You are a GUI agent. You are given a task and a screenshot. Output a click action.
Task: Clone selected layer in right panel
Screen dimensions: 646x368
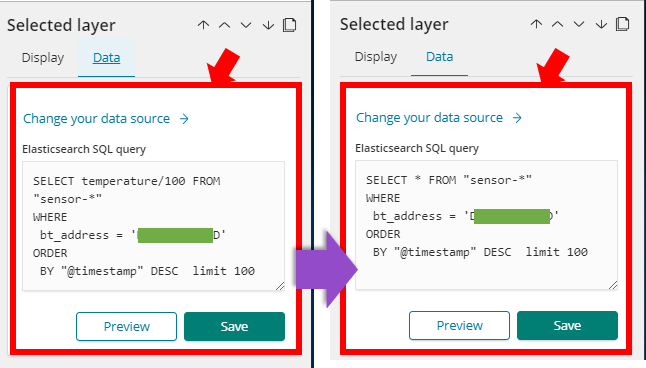tap(623, 24)
